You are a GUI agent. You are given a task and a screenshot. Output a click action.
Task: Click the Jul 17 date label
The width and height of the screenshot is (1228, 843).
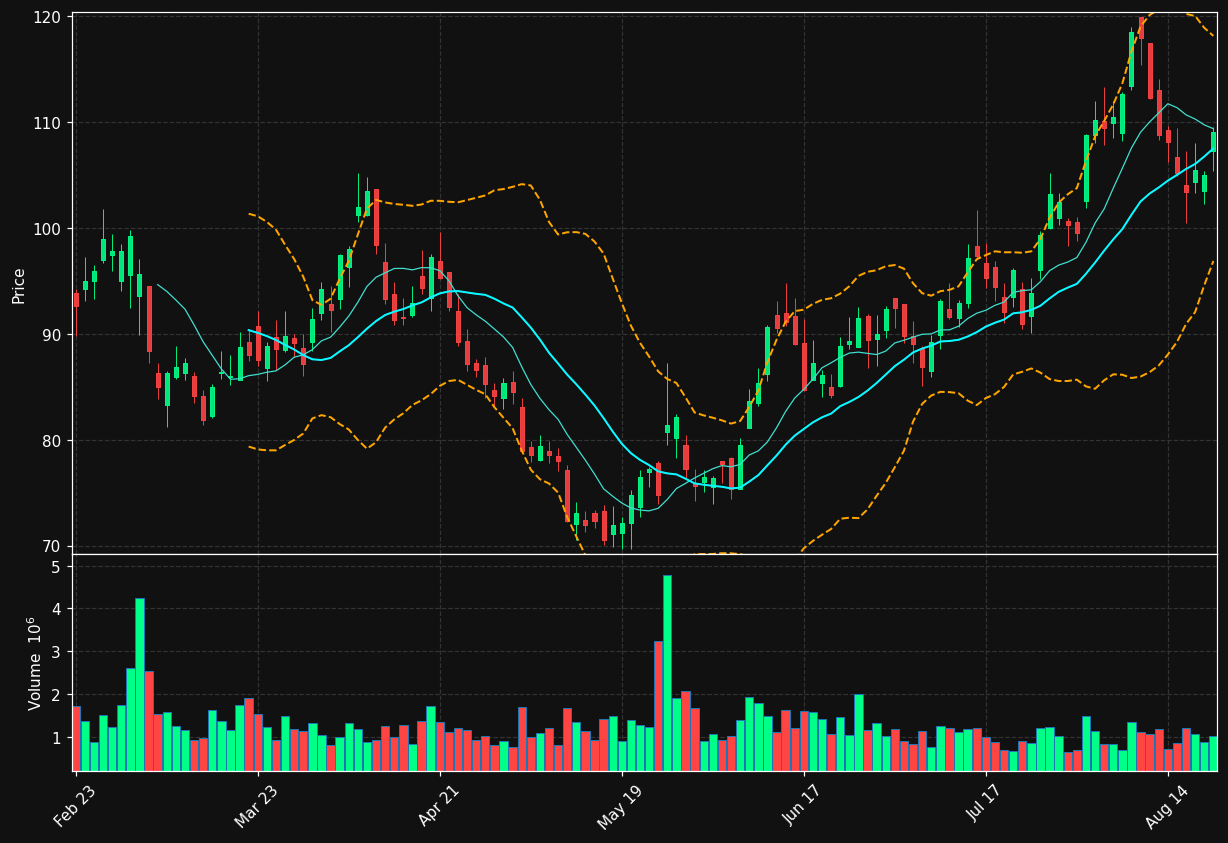[x=986, y=805]
